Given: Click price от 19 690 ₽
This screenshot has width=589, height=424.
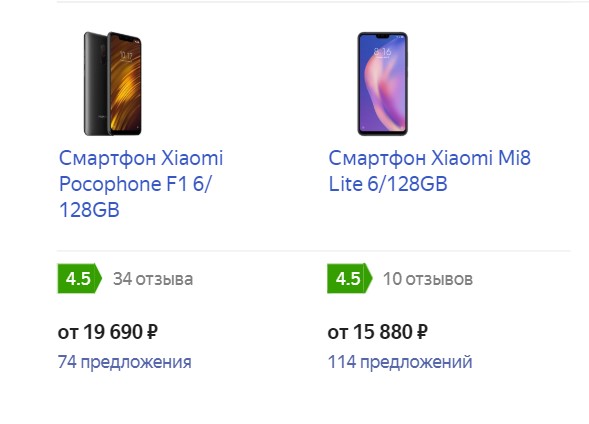Looking at the screenshot, I should (107, 332).
